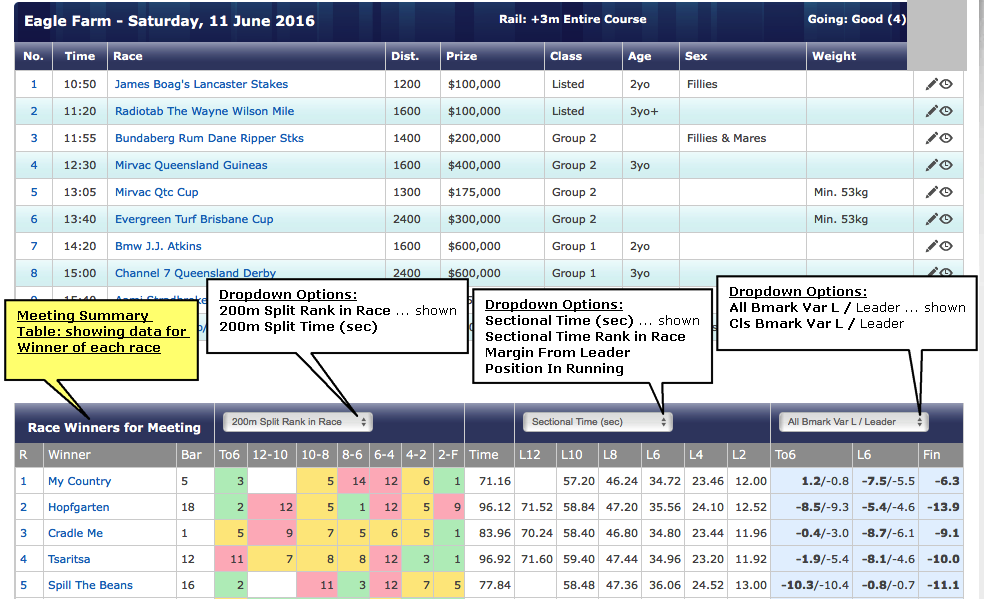984x599 pixels.
Task: Open winner Hopfgarten link
Action: coord(79,508)
